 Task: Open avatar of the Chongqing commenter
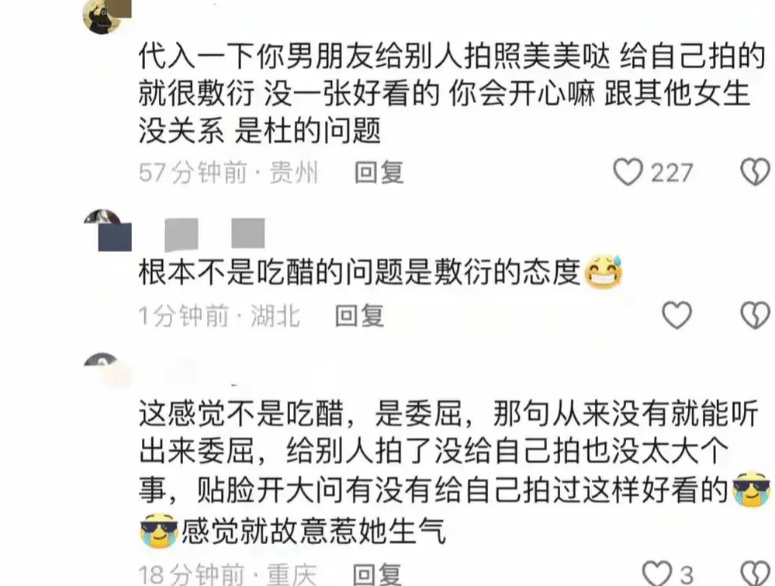[x=107, y=368]
